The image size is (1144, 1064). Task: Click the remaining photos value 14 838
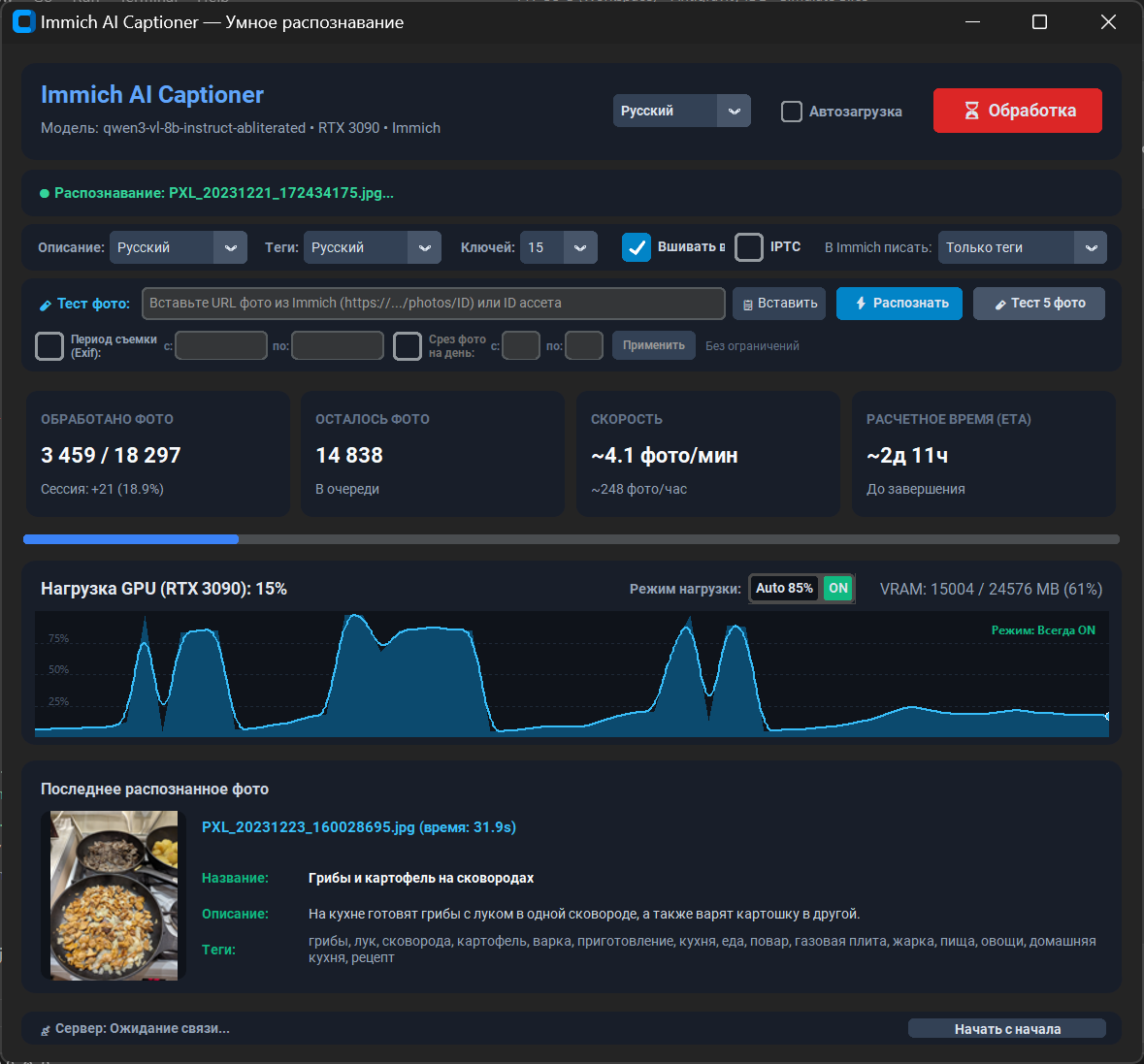click(348, 455)
